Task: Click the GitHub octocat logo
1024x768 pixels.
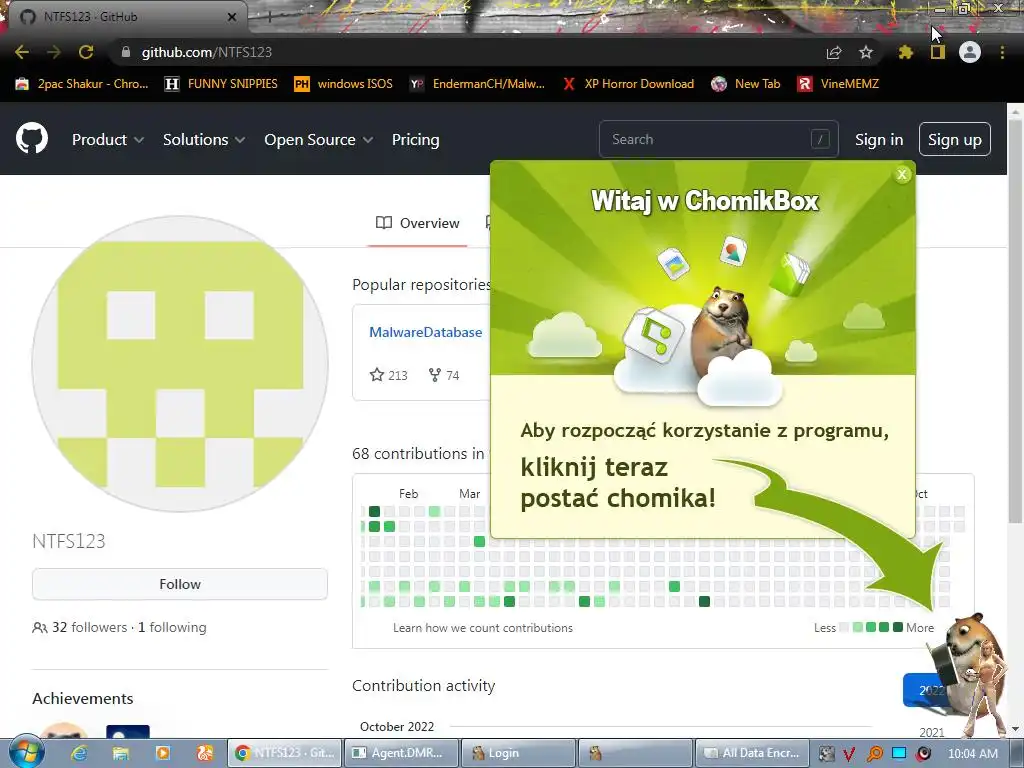Action: 32,138
